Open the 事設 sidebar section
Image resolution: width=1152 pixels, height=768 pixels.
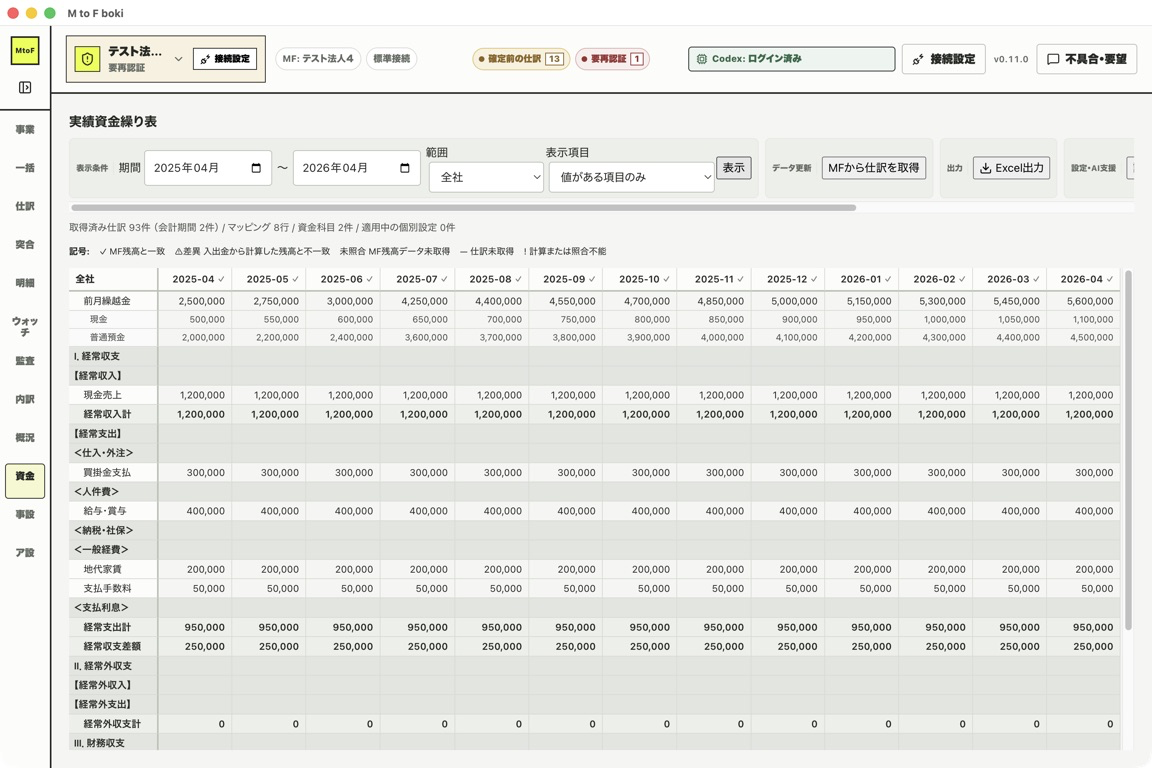(x=25, y=514)
